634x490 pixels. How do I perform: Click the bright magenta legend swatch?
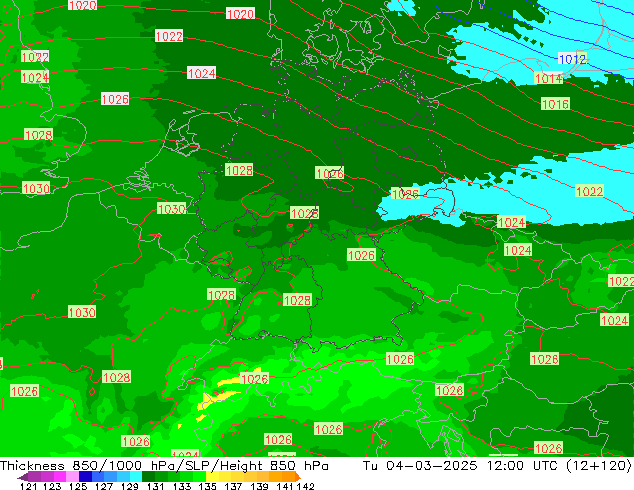pyautogui.click(x=59, y=477)
